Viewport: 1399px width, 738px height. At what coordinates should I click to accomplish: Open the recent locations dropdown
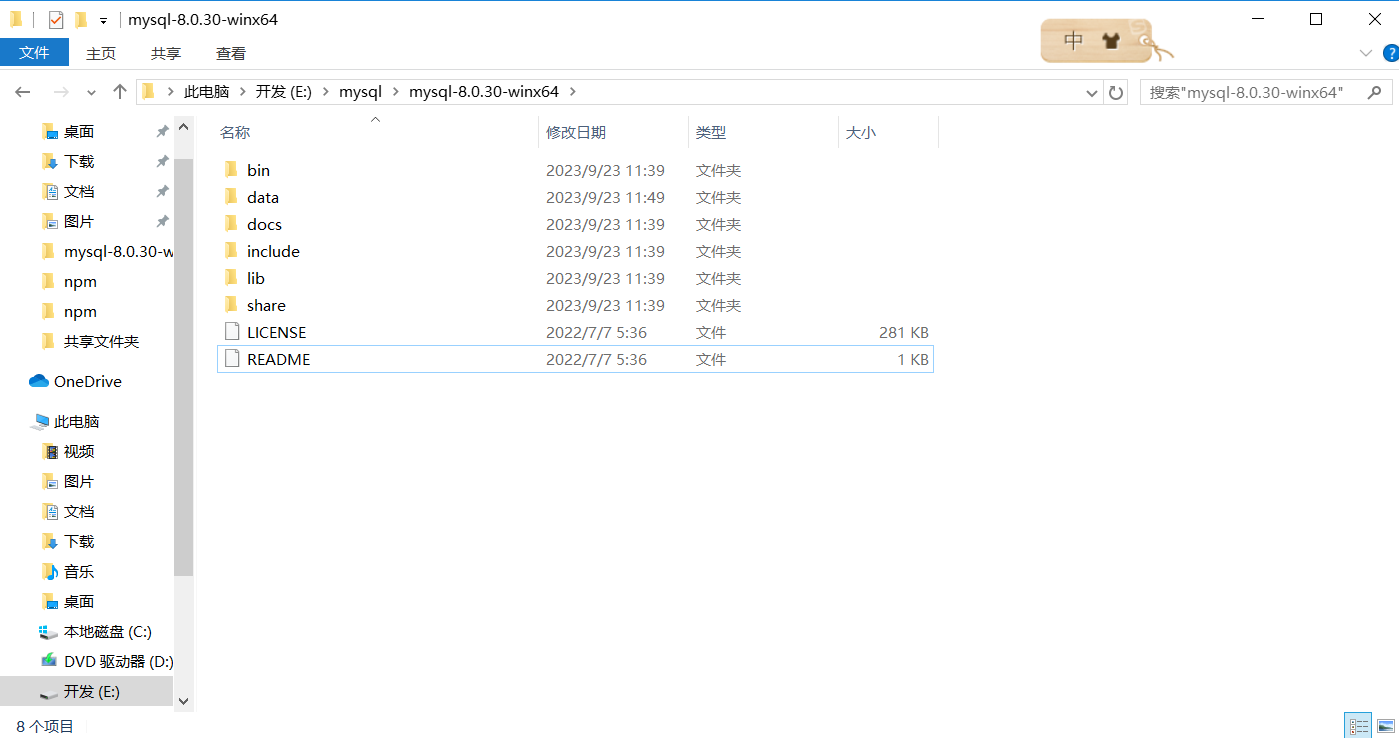(x=91, y=92)
